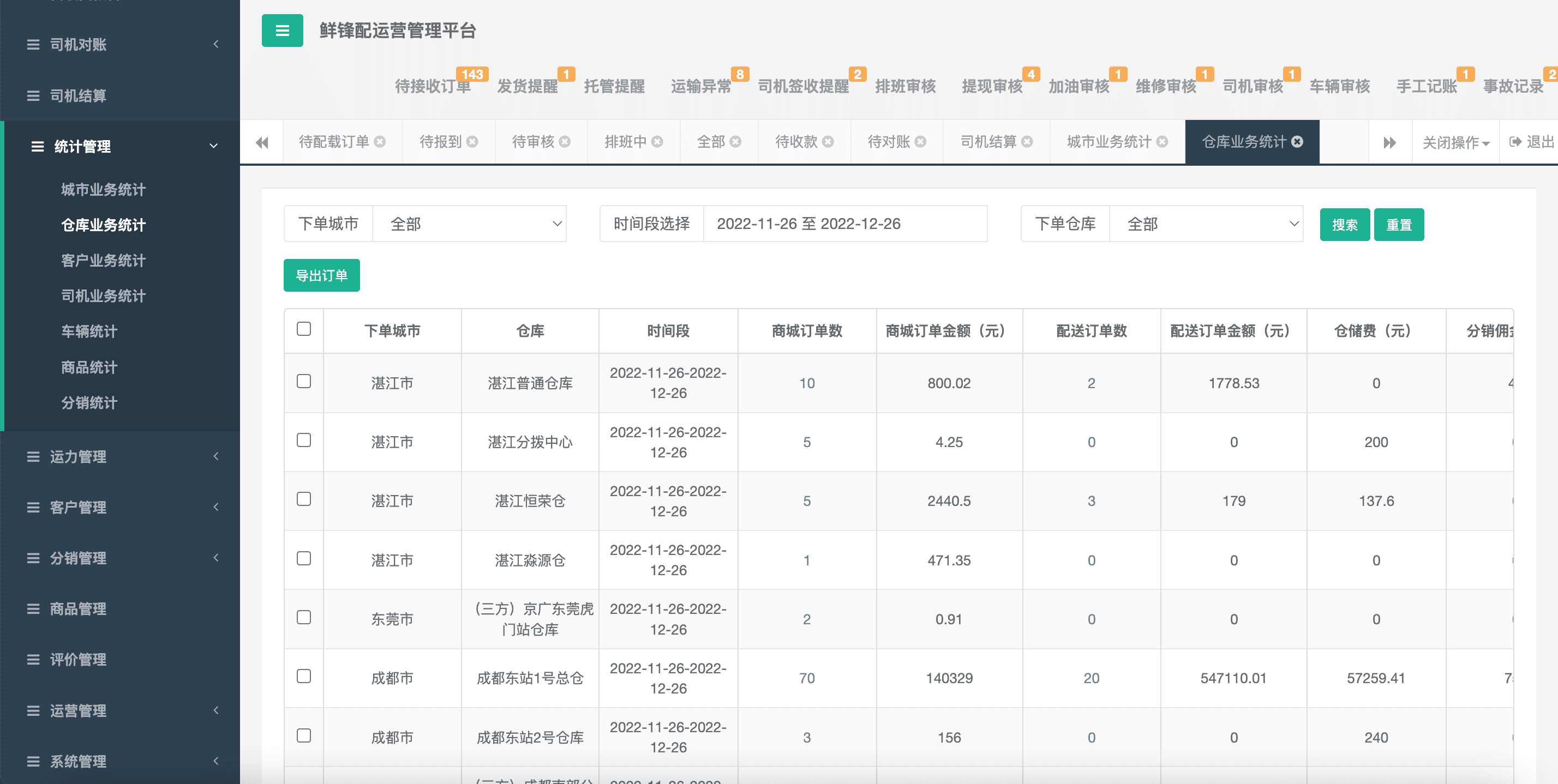Viewport: 1558px width, 784px height.
Task: Open 商品统计 in sidebar
Action: (89, 367)
